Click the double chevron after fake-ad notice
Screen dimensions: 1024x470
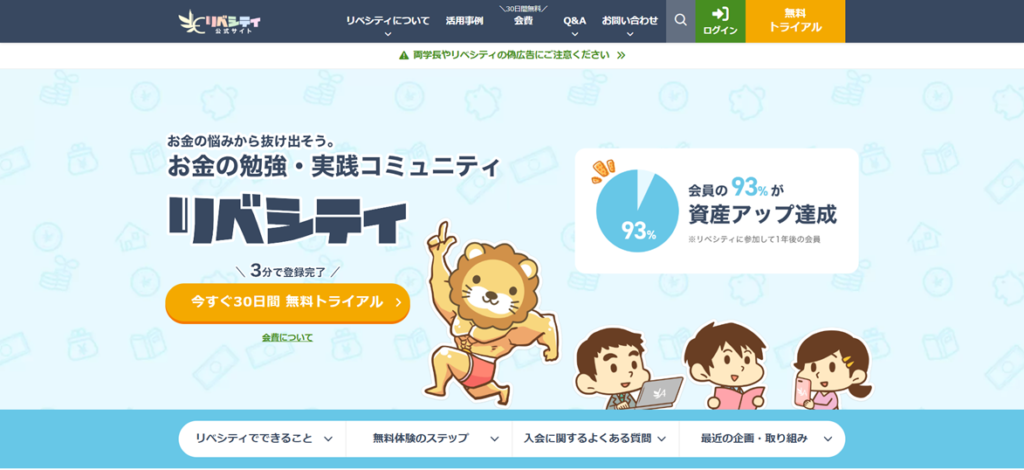coord(621,55)
